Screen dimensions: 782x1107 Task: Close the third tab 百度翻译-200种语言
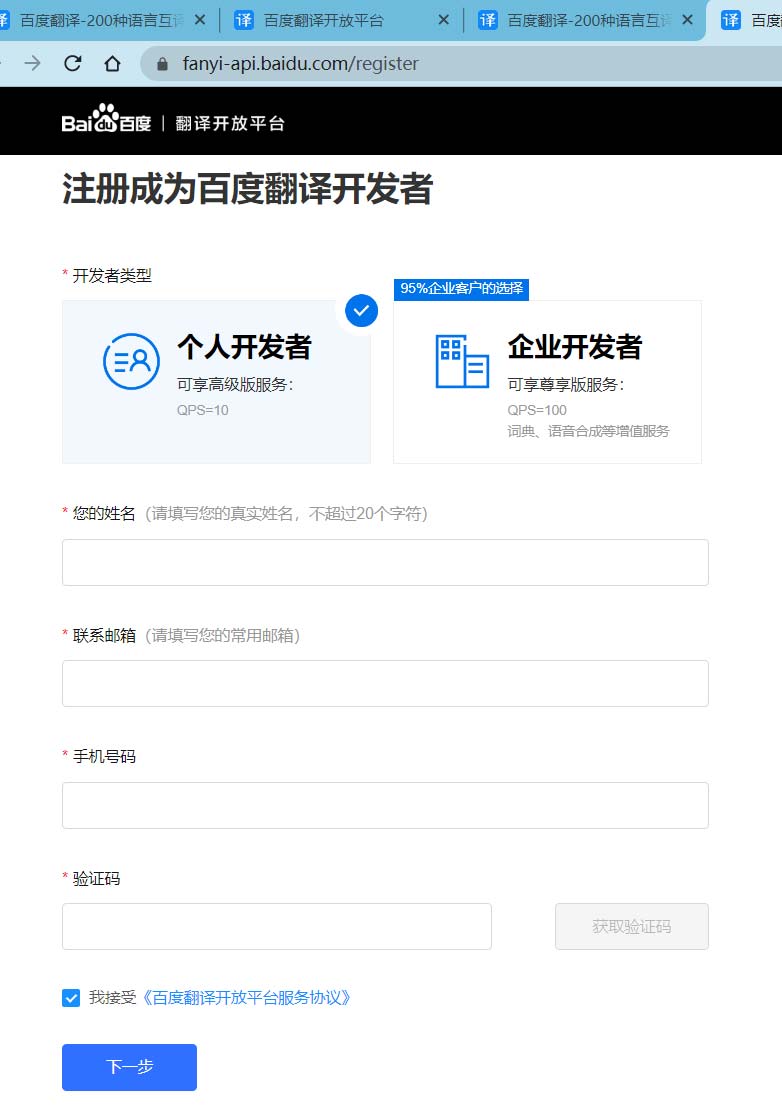[687, 20]
